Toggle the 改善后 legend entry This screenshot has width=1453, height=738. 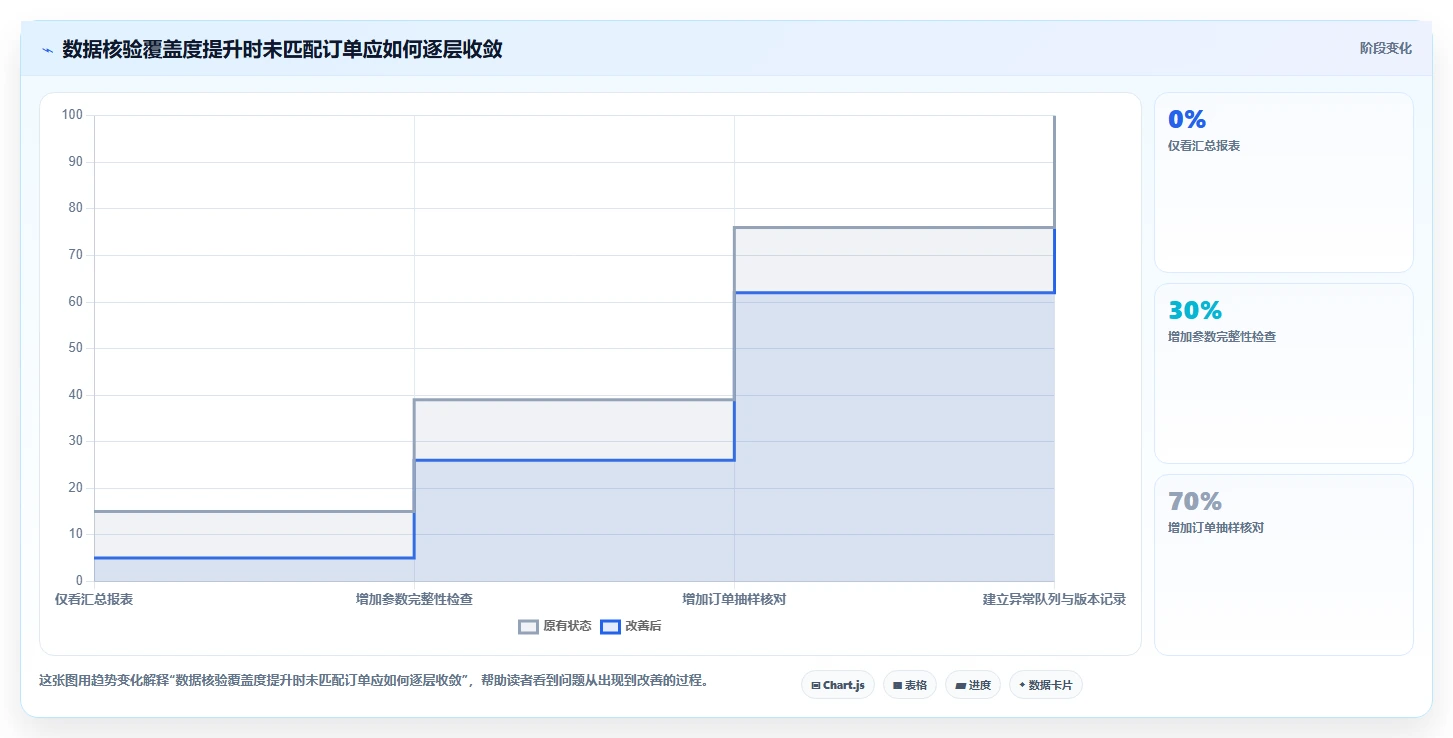pos(631,627)
